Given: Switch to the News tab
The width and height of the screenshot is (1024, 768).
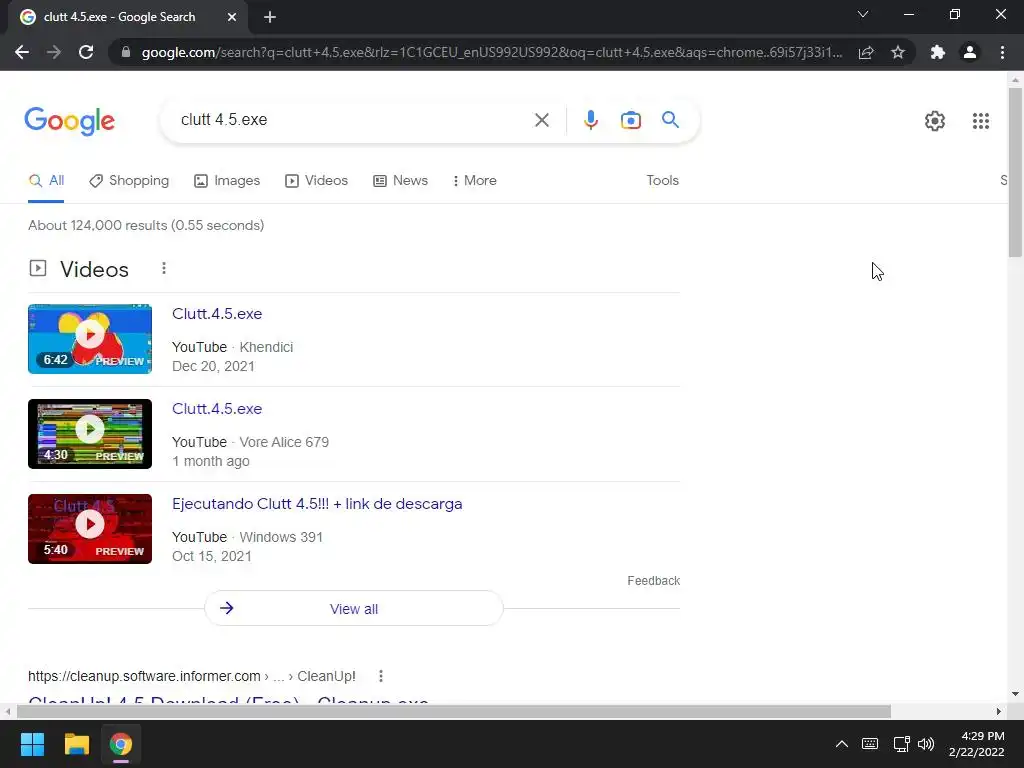Looking at the screenshot, I should (400, 181).
